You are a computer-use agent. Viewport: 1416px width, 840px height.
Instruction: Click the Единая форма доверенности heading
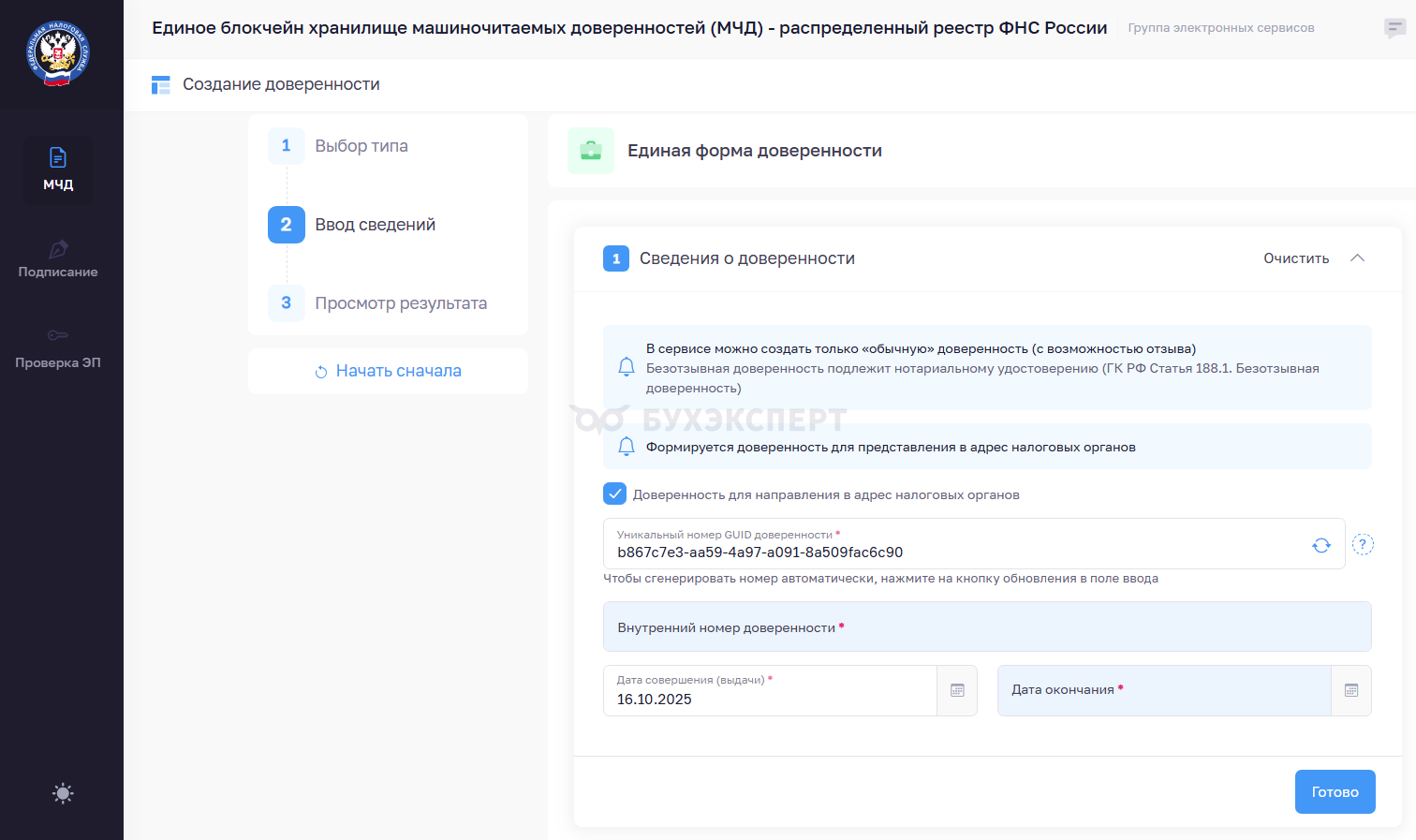point(755,151)
